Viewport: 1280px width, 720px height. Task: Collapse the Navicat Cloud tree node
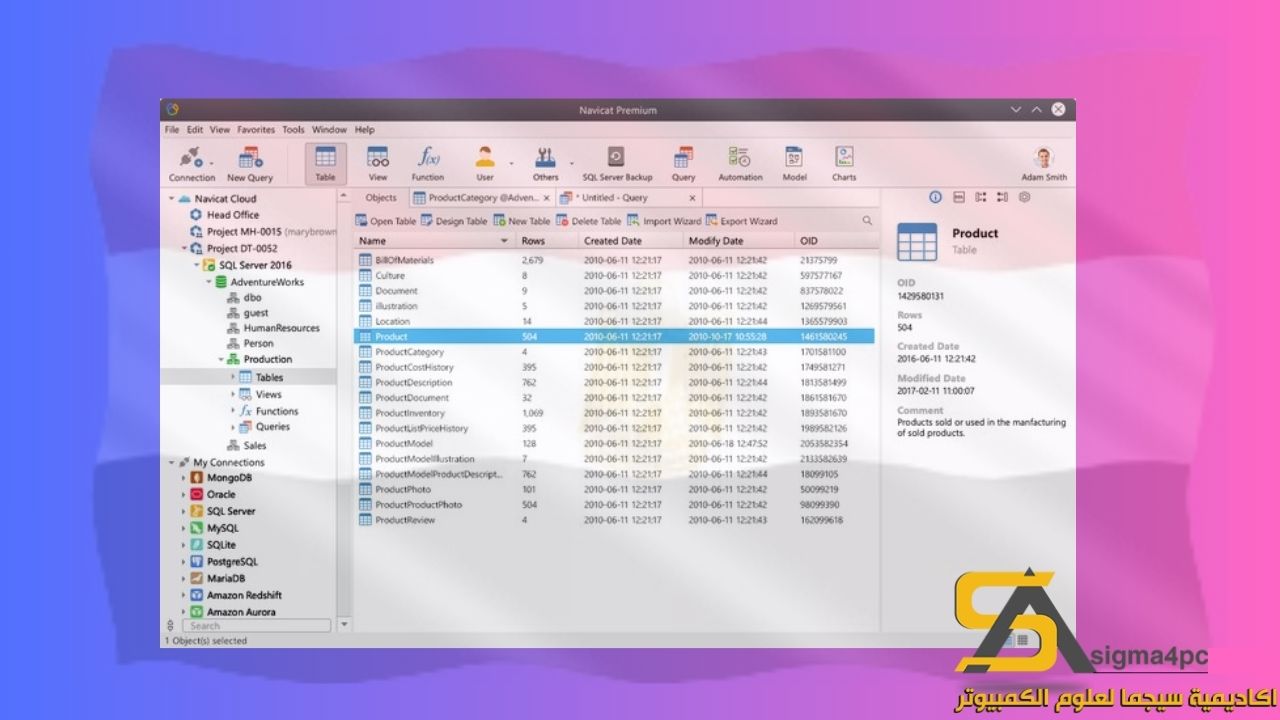(172, 199)
